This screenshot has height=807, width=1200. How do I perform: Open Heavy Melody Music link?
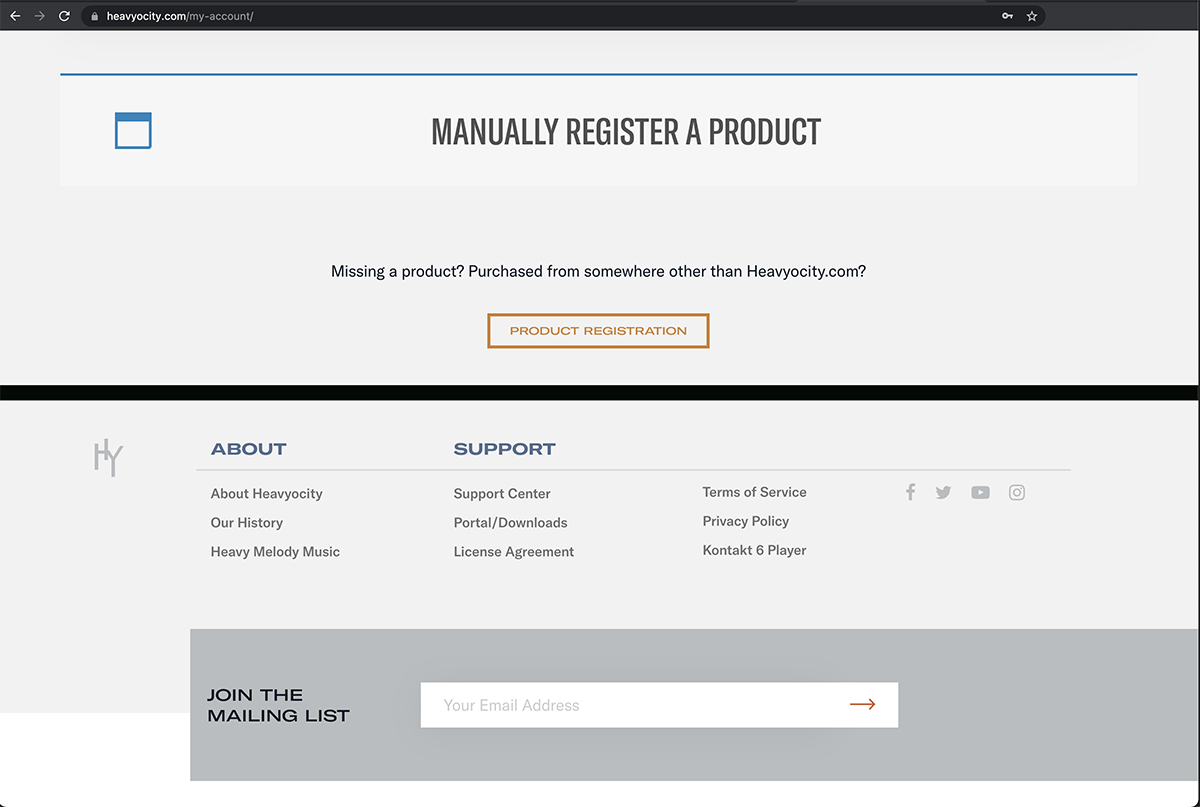point(275,552)
